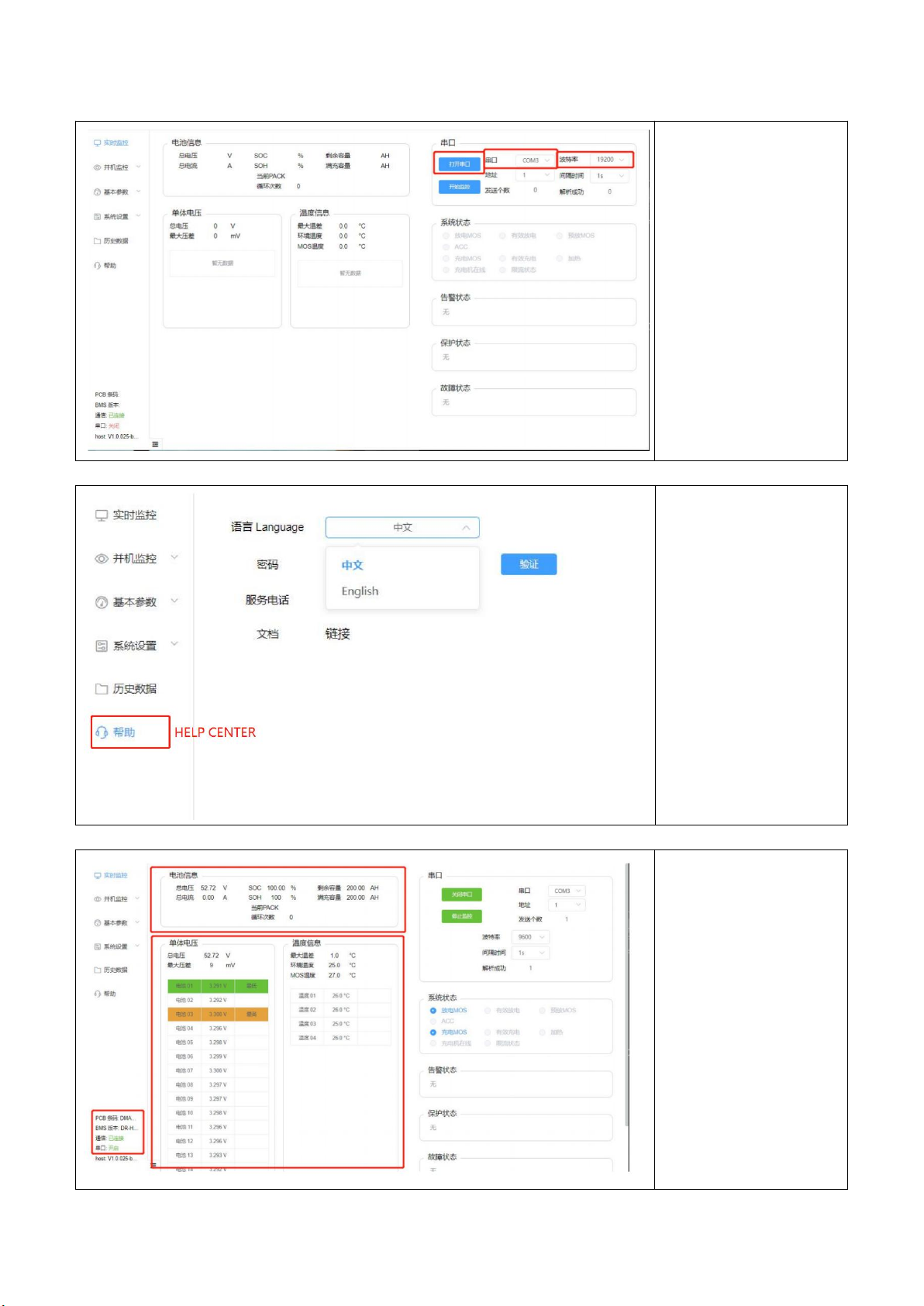Click 暂无数据 placeholder under 单体电压
The image size is (924, 1306).
click(x=222, y=264)
